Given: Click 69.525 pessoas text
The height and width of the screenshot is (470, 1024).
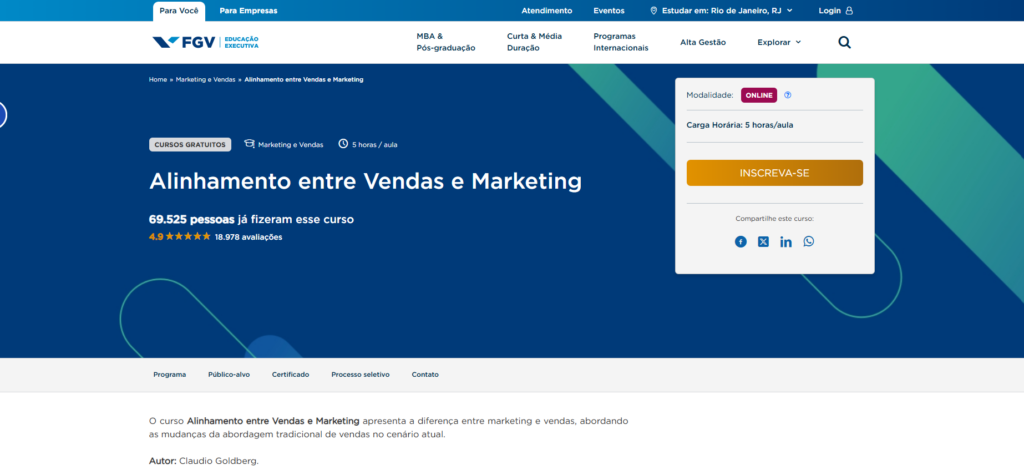Looking at the screenshot, I should click(191, 219).
